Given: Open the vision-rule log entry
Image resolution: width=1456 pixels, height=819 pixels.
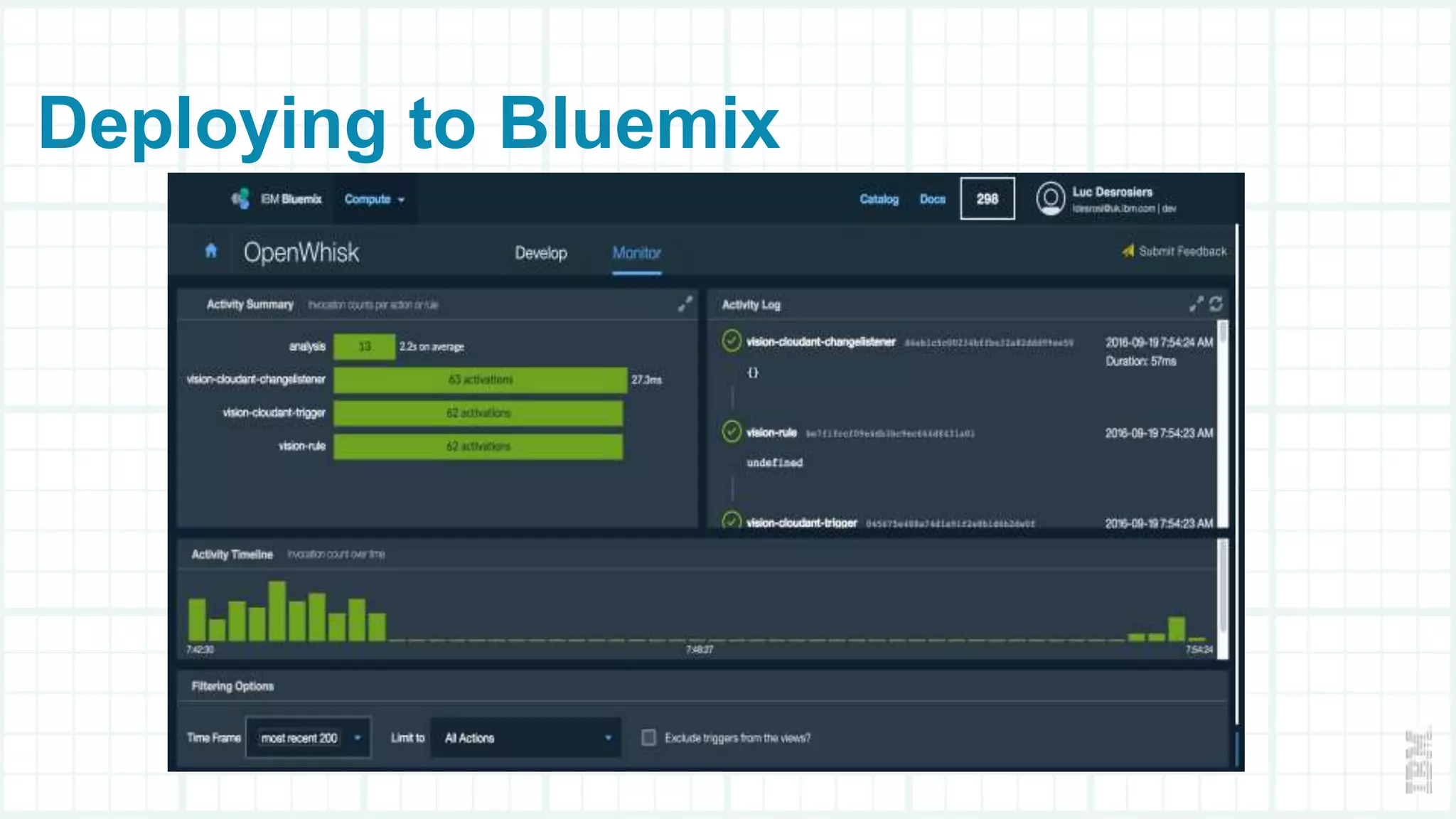Looking at the screenshot, I should [771, 432].
